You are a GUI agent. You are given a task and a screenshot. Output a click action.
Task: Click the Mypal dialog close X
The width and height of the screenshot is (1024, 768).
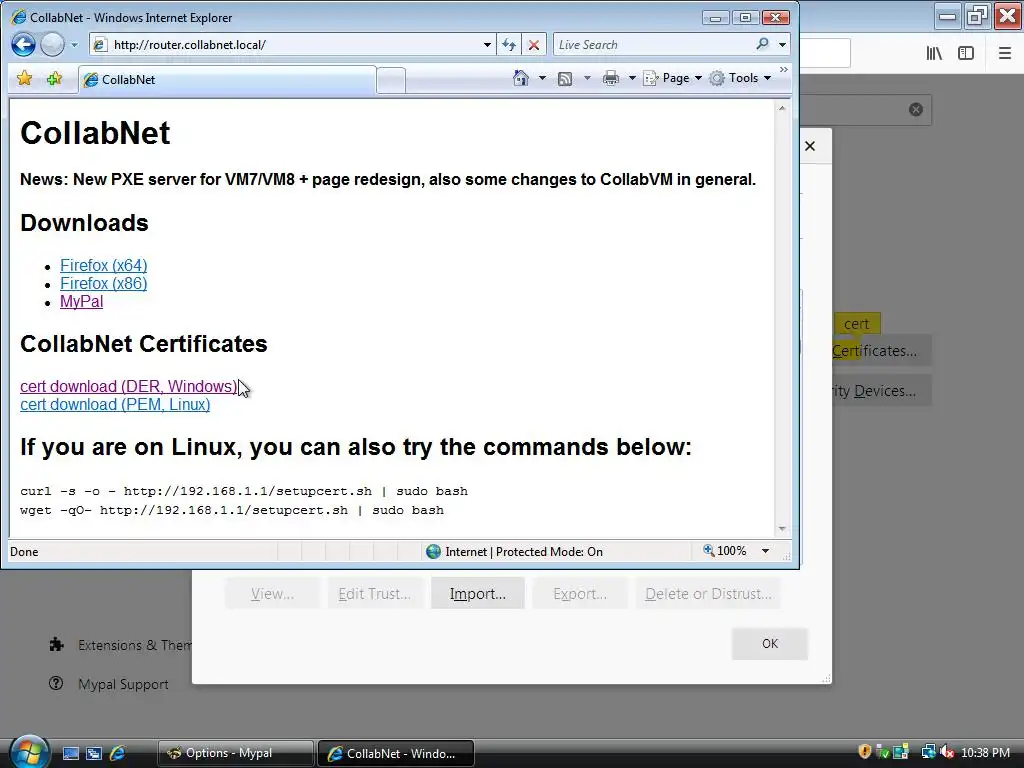(x=810, y=146)
